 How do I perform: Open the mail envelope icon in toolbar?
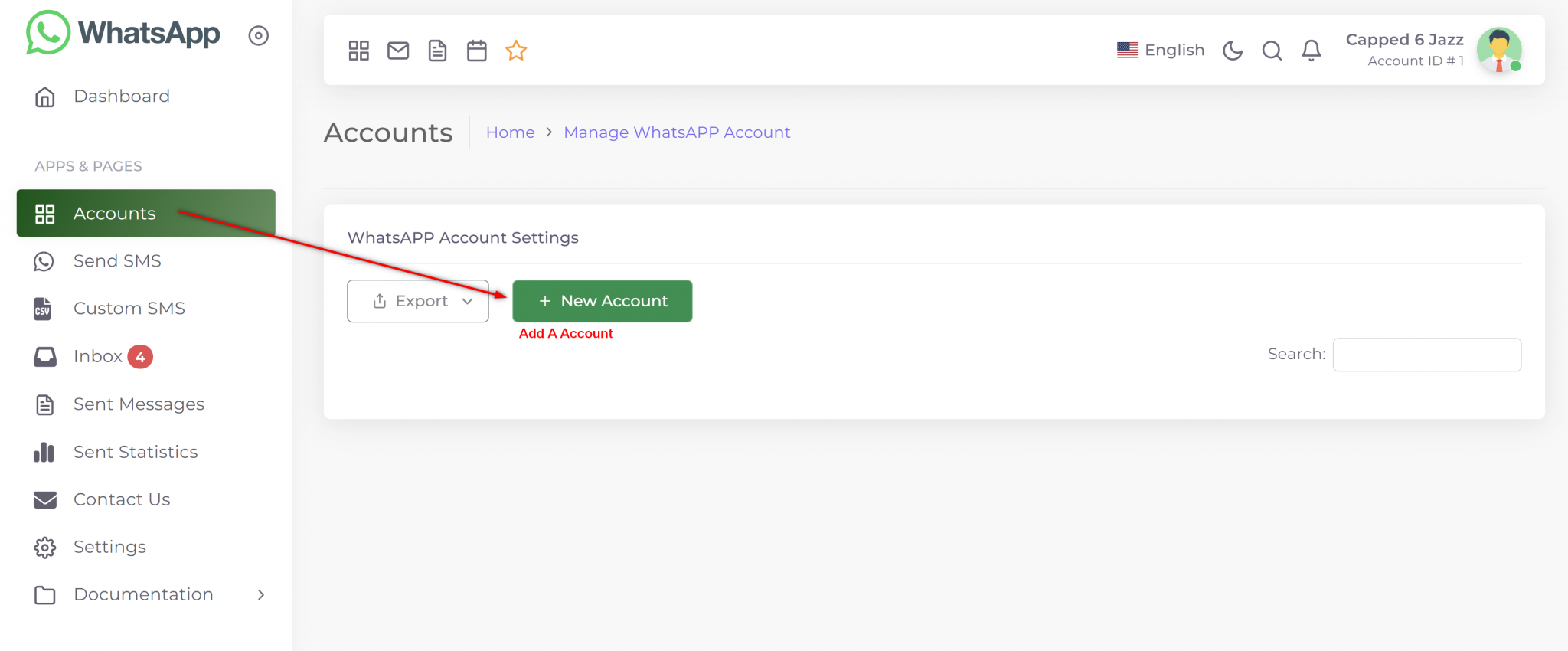tap(398, 51)
